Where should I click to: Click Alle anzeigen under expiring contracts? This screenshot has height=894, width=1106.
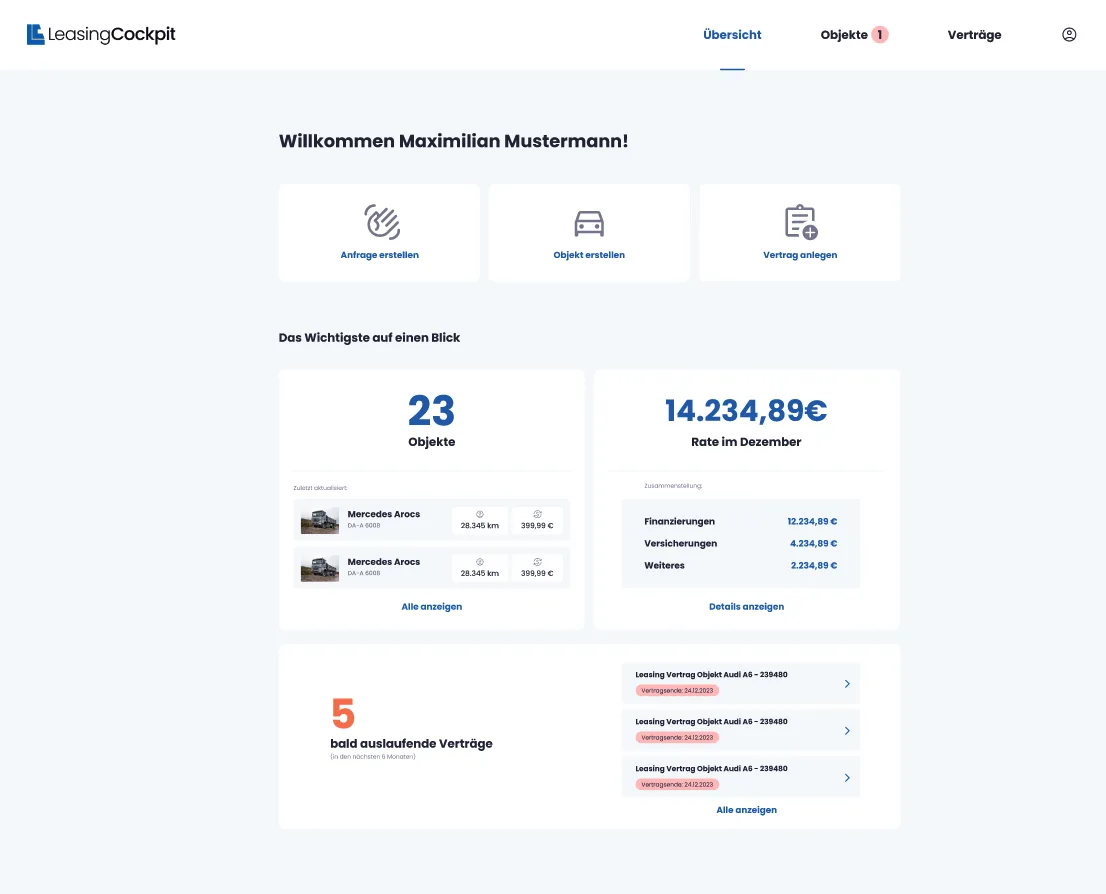pyautogui.click(x=746, y=810)
